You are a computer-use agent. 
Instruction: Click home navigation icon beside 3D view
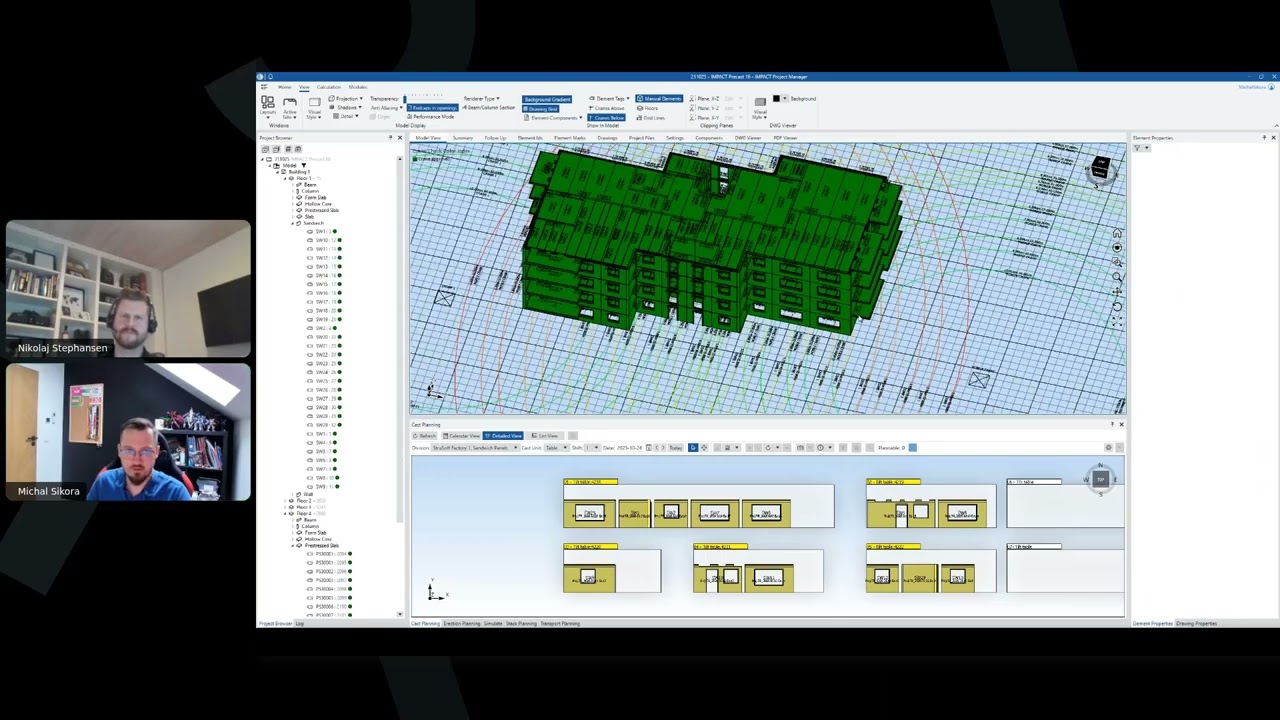[x=1117, y=234]
